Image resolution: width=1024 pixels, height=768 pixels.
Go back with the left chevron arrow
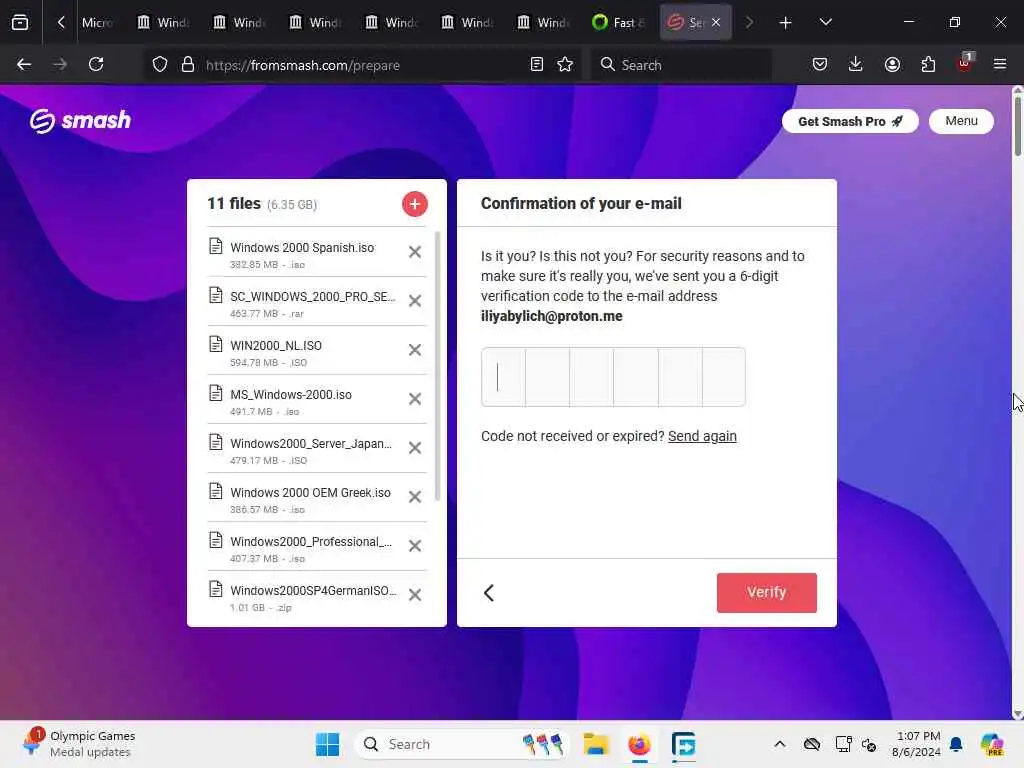click(x=489, y=592)
